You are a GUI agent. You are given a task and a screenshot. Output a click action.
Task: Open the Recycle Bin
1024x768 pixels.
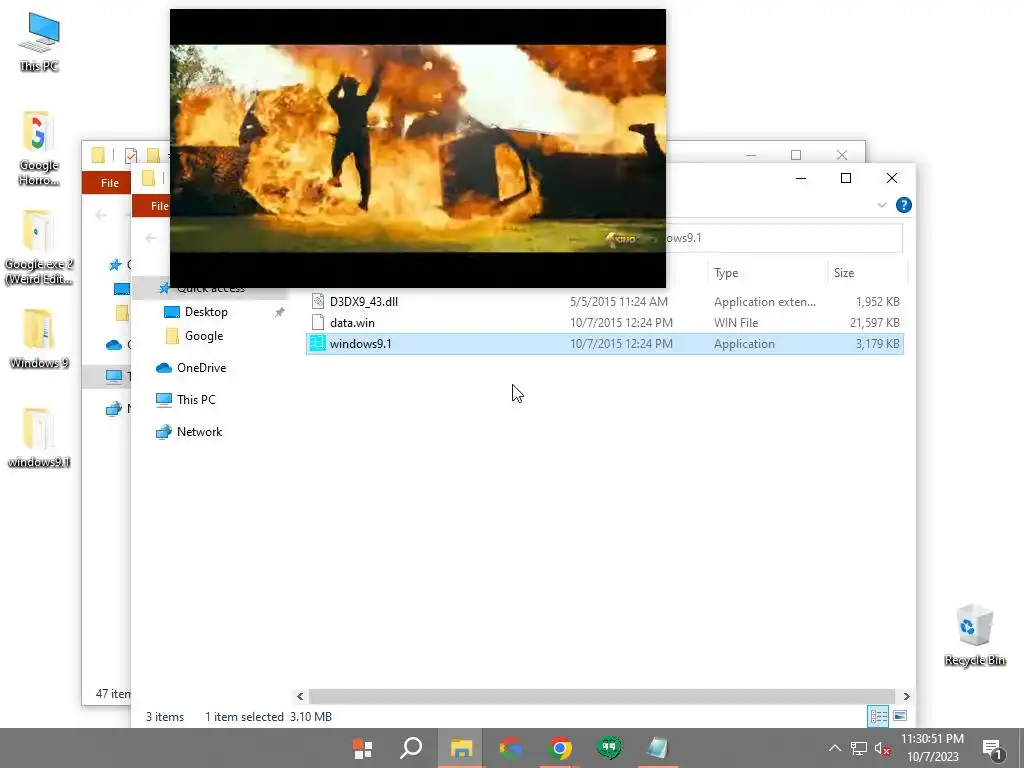coord(974,635)
